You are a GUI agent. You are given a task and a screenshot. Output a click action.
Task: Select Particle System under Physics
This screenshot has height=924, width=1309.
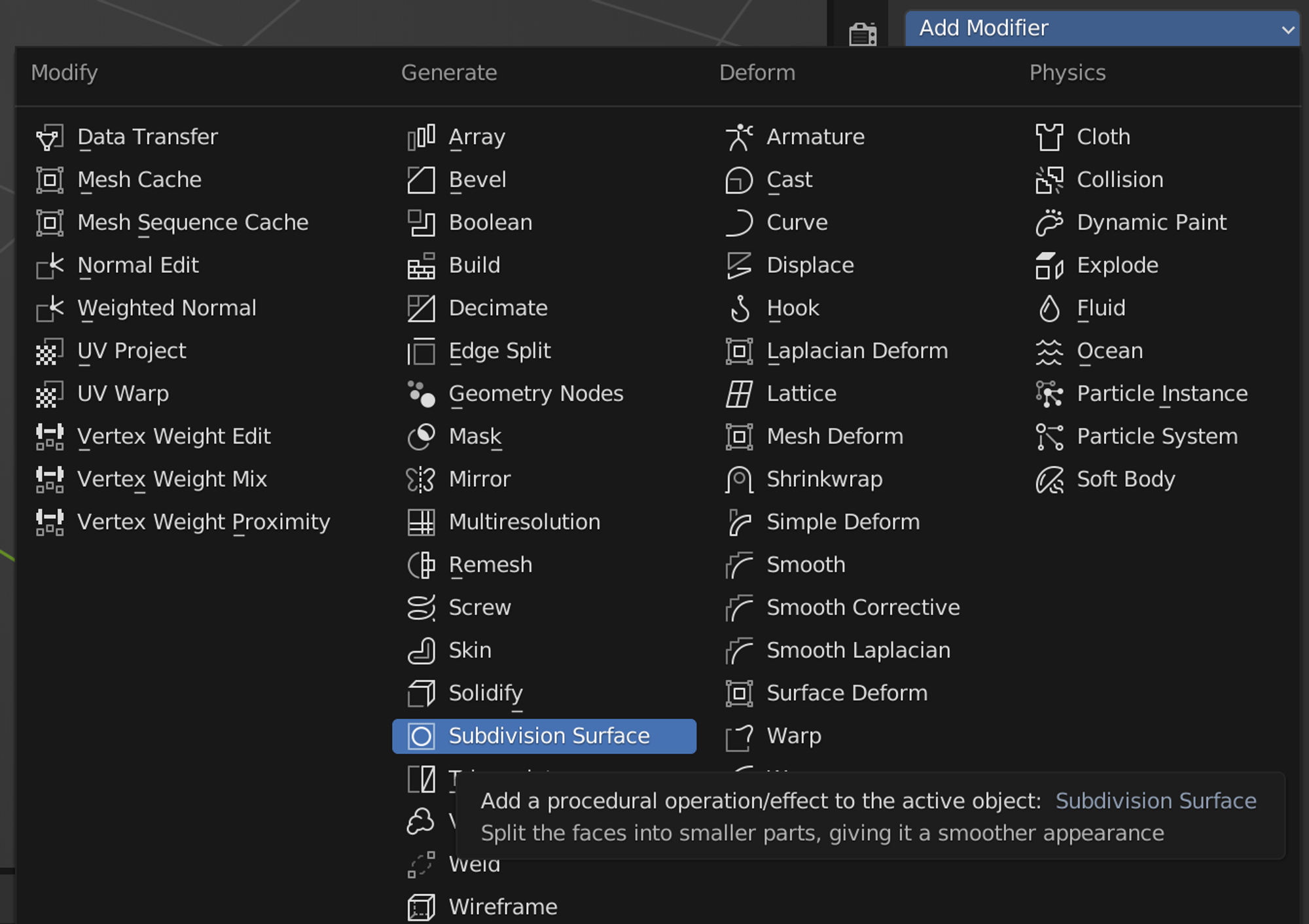coord(1157,436)
